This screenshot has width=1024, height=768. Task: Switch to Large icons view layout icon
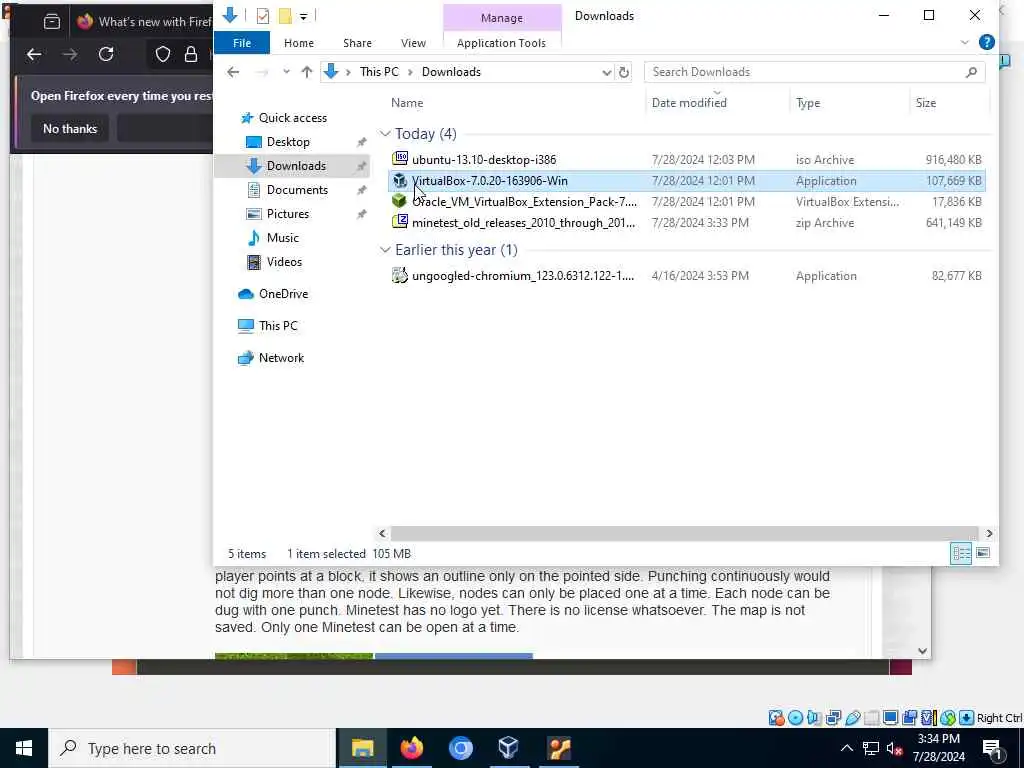(x=983, y=553)
